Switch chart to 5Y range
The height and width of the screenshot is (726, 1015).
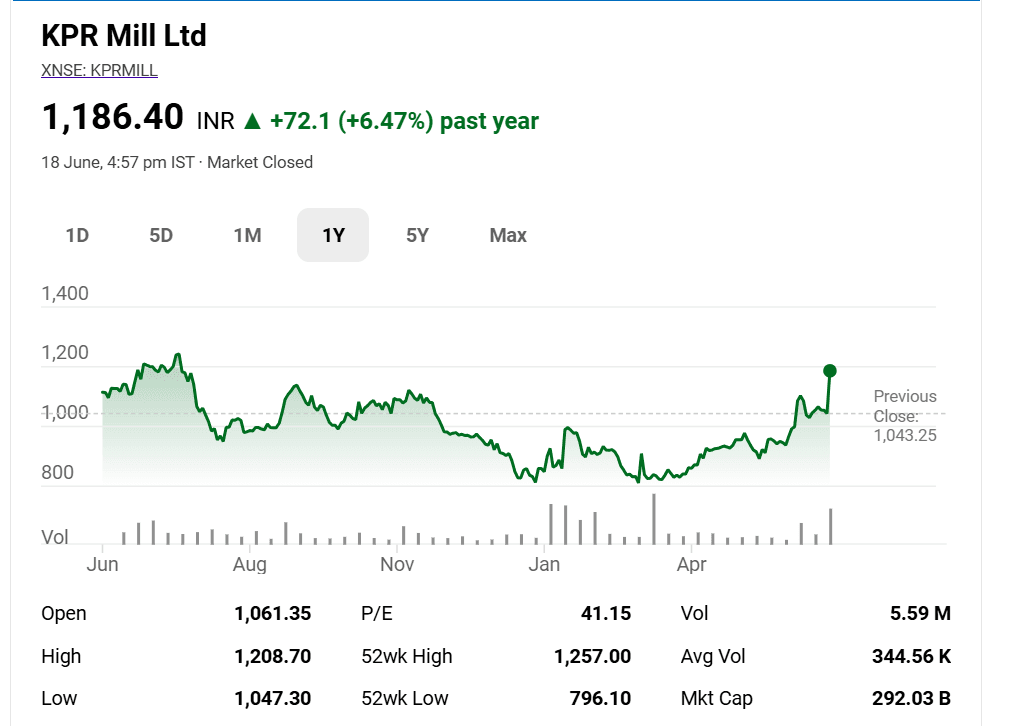coord(418,235)
